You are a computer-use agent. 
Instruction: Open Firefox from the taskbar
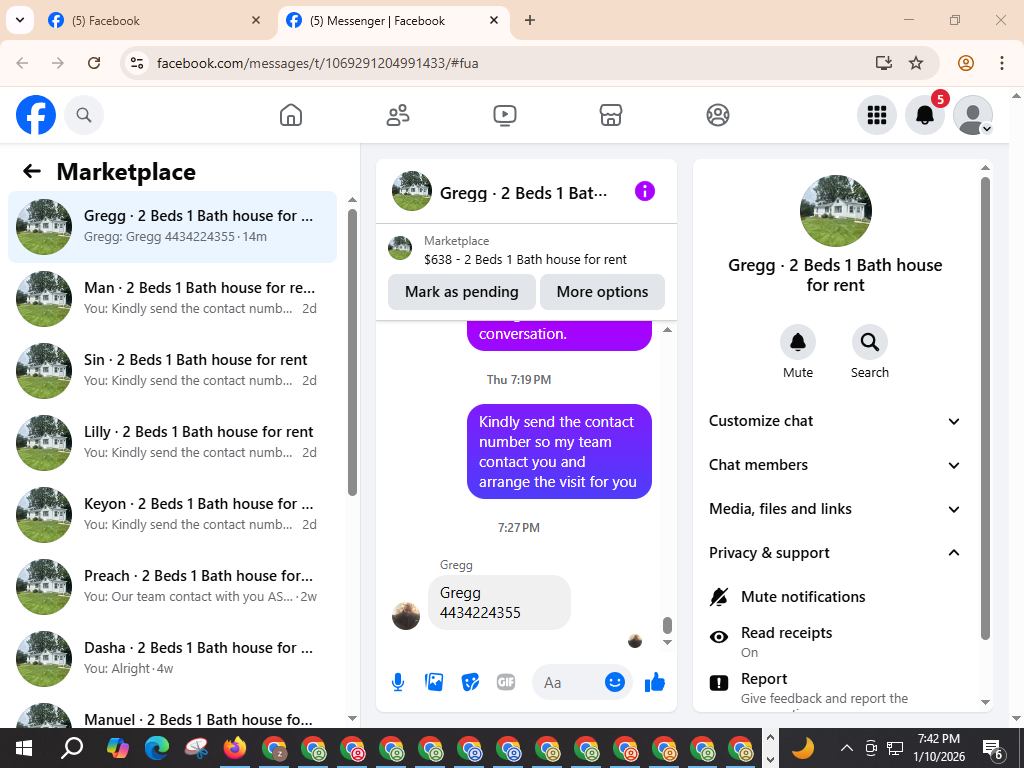pos(235,748)
